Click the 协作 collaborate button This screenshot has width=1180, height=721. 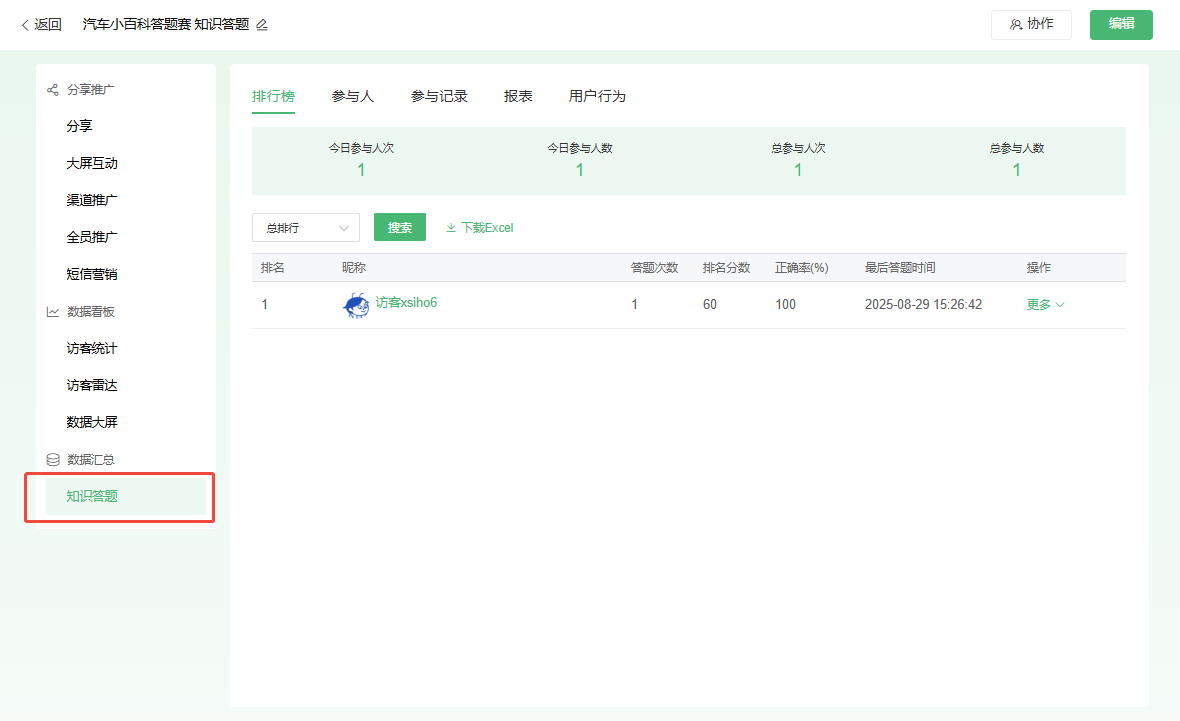(x=1031, y=25)
